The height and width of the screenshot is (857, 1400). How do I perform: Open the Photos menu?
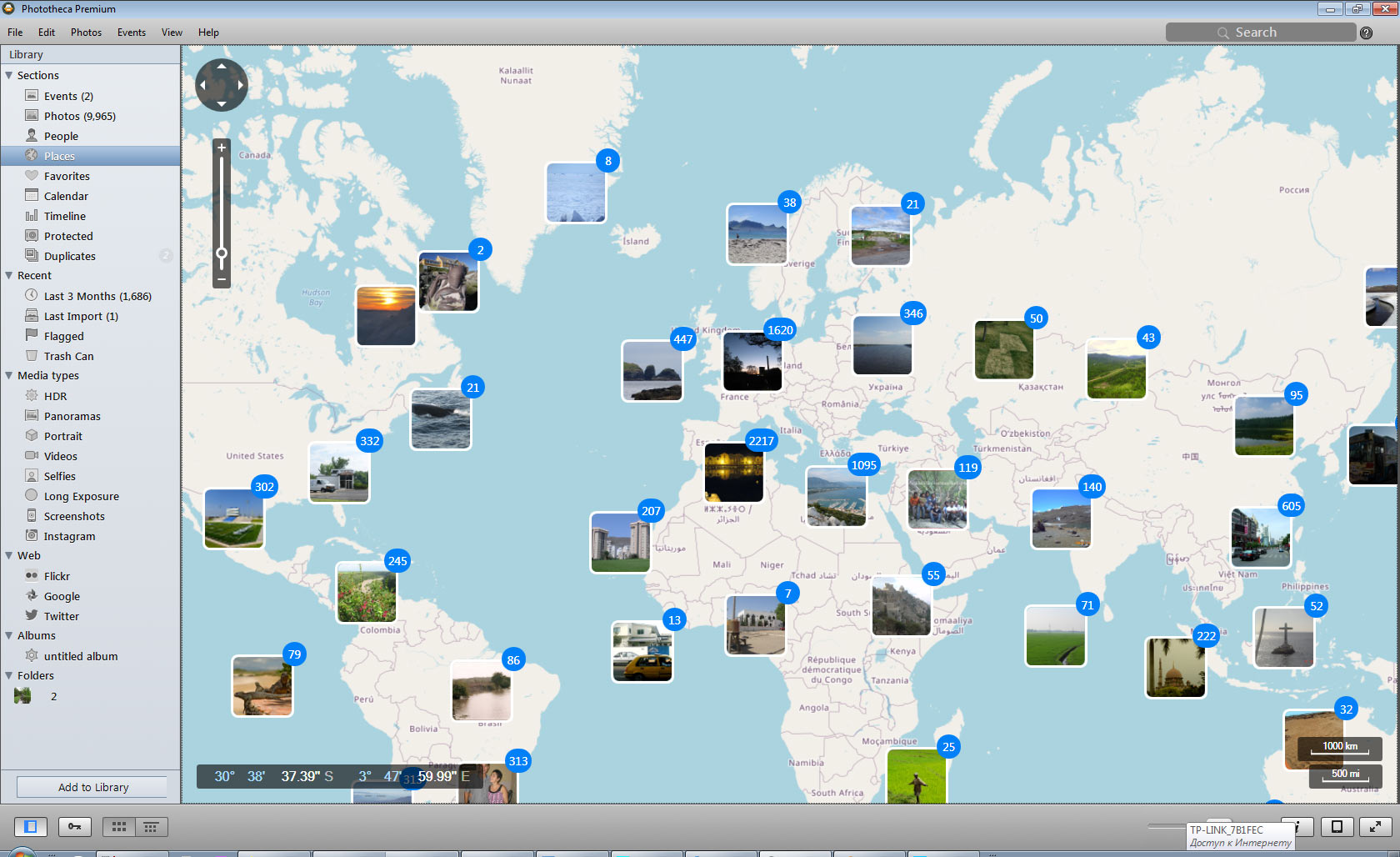coord(86,33)
